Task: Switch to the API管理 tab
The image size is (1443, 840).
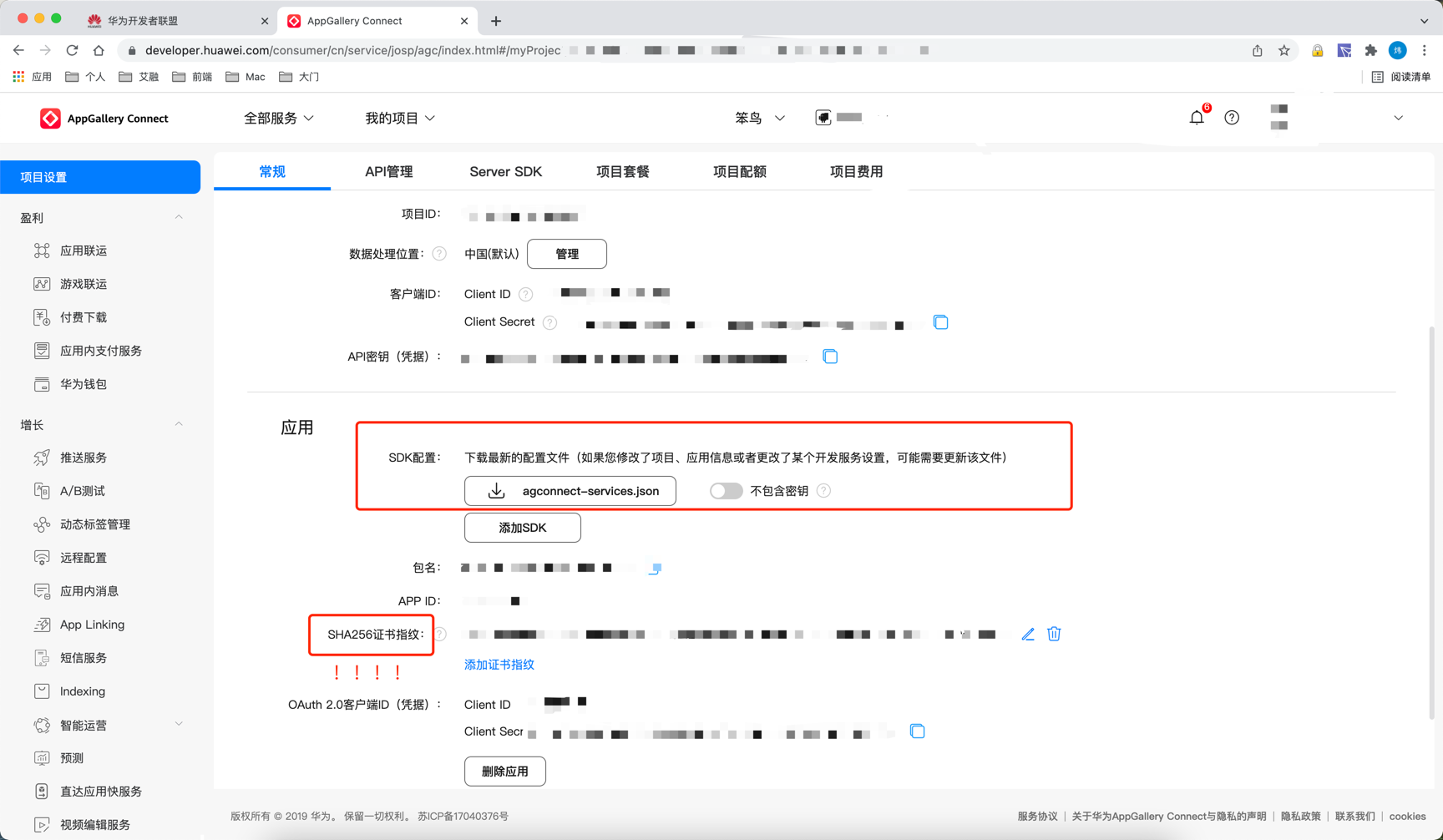Action: pos(388,171)
